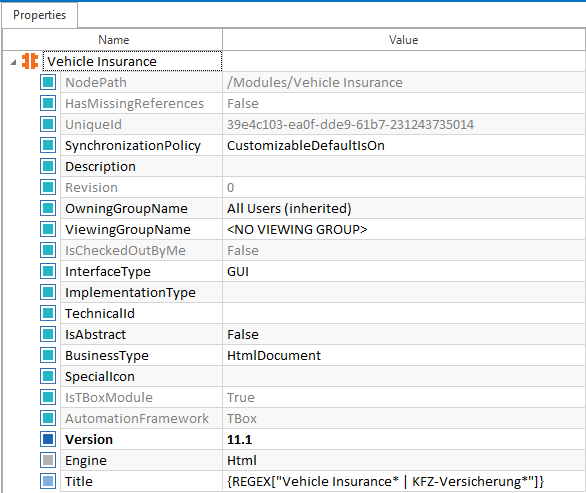Click the light blue icon beside Title
This screenshot has height=493, width=586.
(x=48, y=481)
